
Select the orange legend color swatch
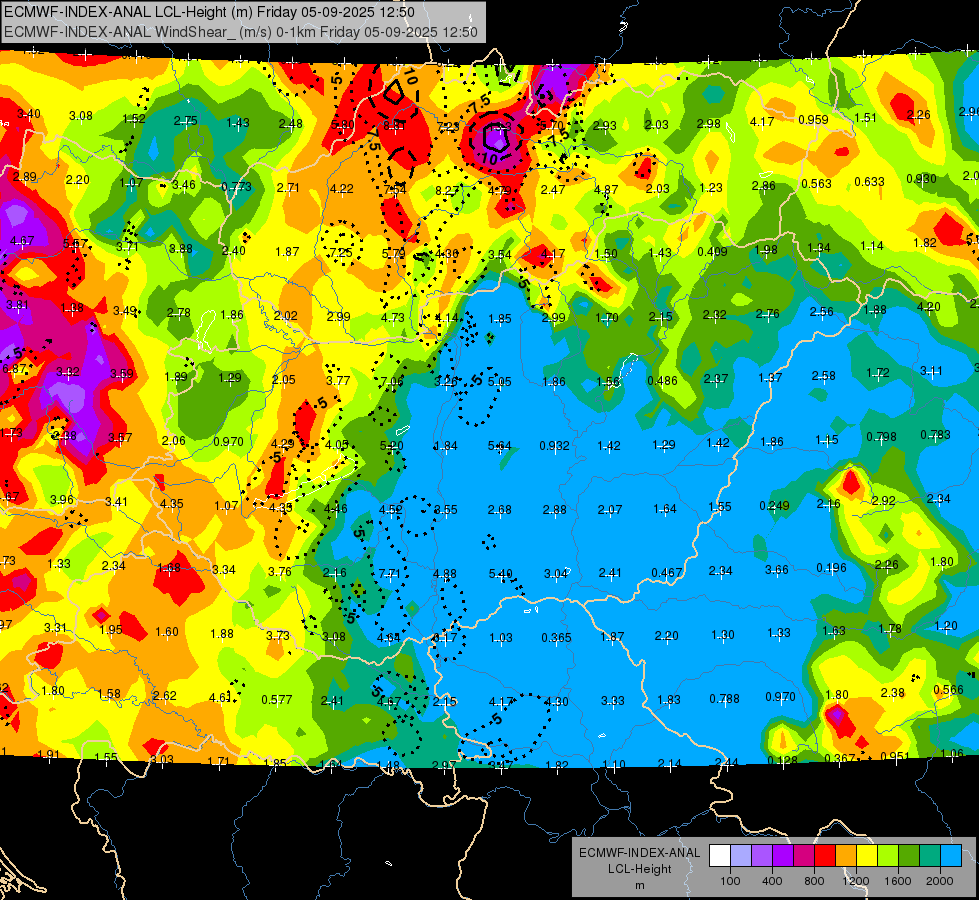(846, 856)
